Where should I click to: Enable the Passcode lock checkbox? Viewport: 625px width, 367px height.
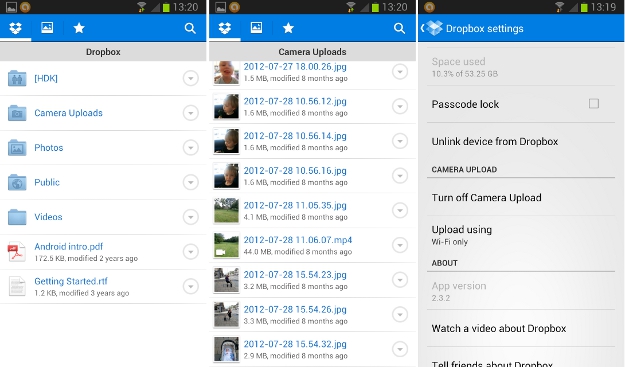(x=594, y=104)
